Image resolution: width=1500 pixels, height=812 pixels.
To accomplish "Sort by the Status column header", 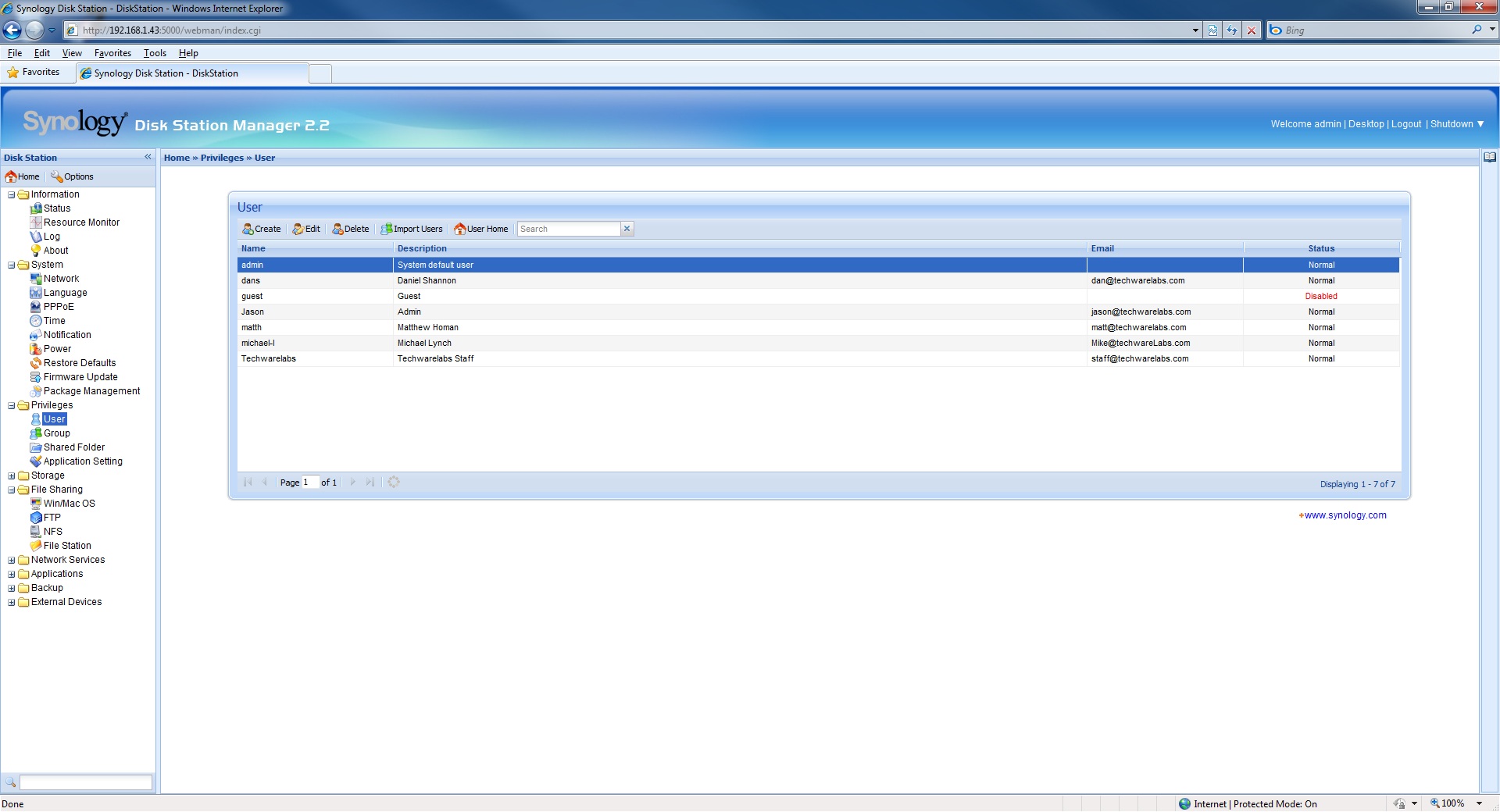I will click(x=1321, y=248).
